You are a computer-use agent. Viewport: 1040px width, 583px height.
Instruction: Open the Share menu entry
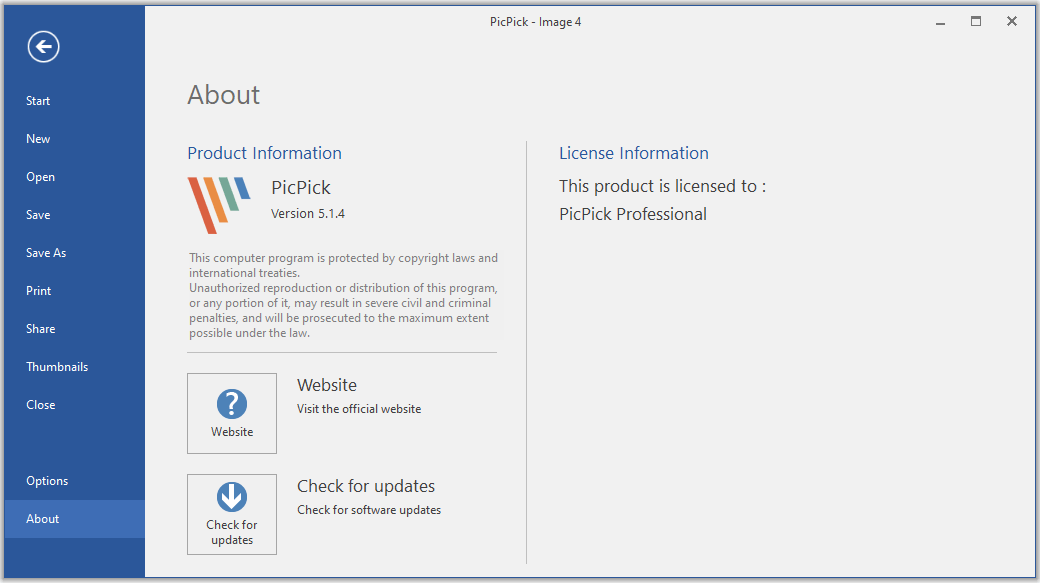tap(41, 329)
